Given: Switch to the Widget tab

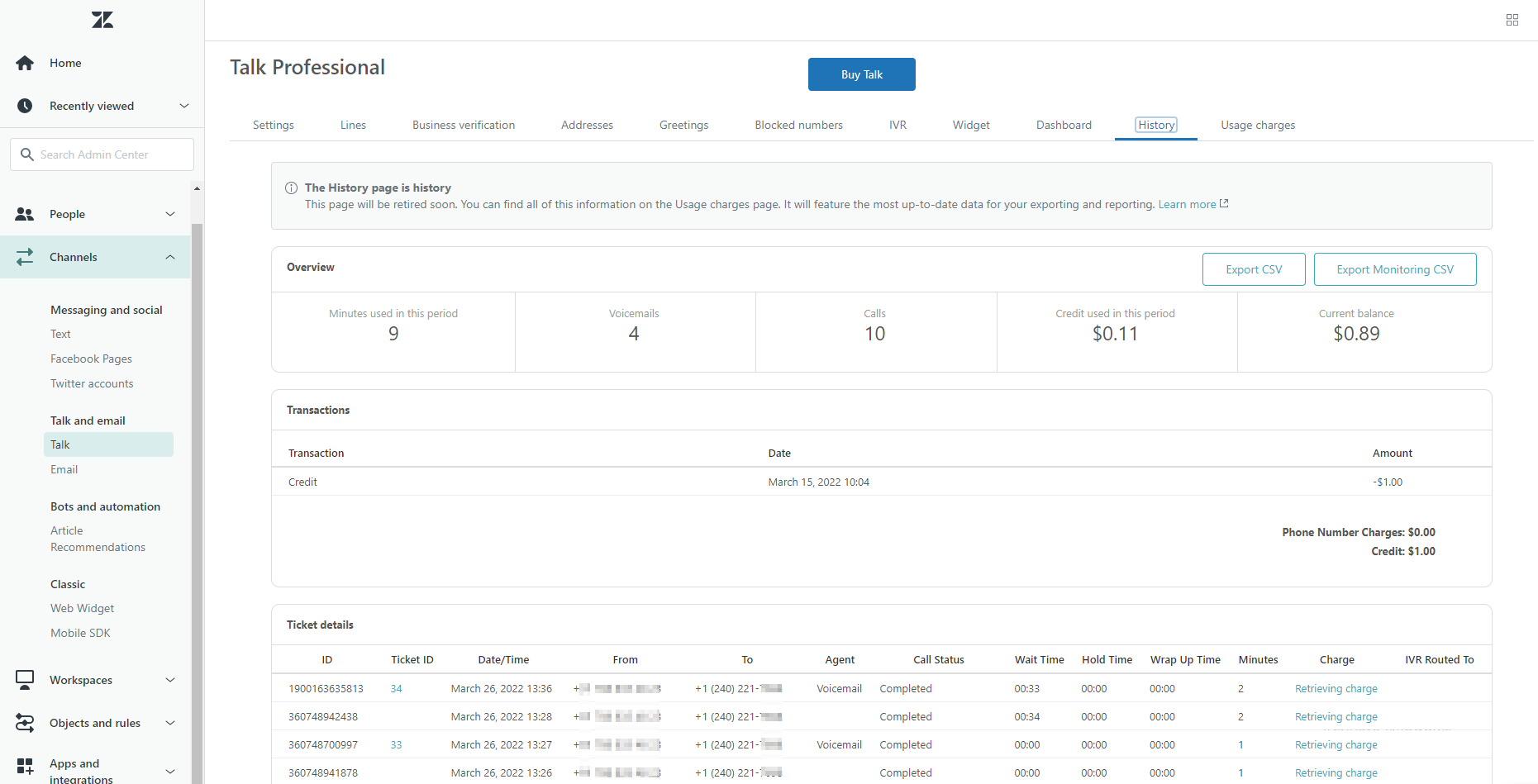Looking at the screenshot, I should [971, 125].
